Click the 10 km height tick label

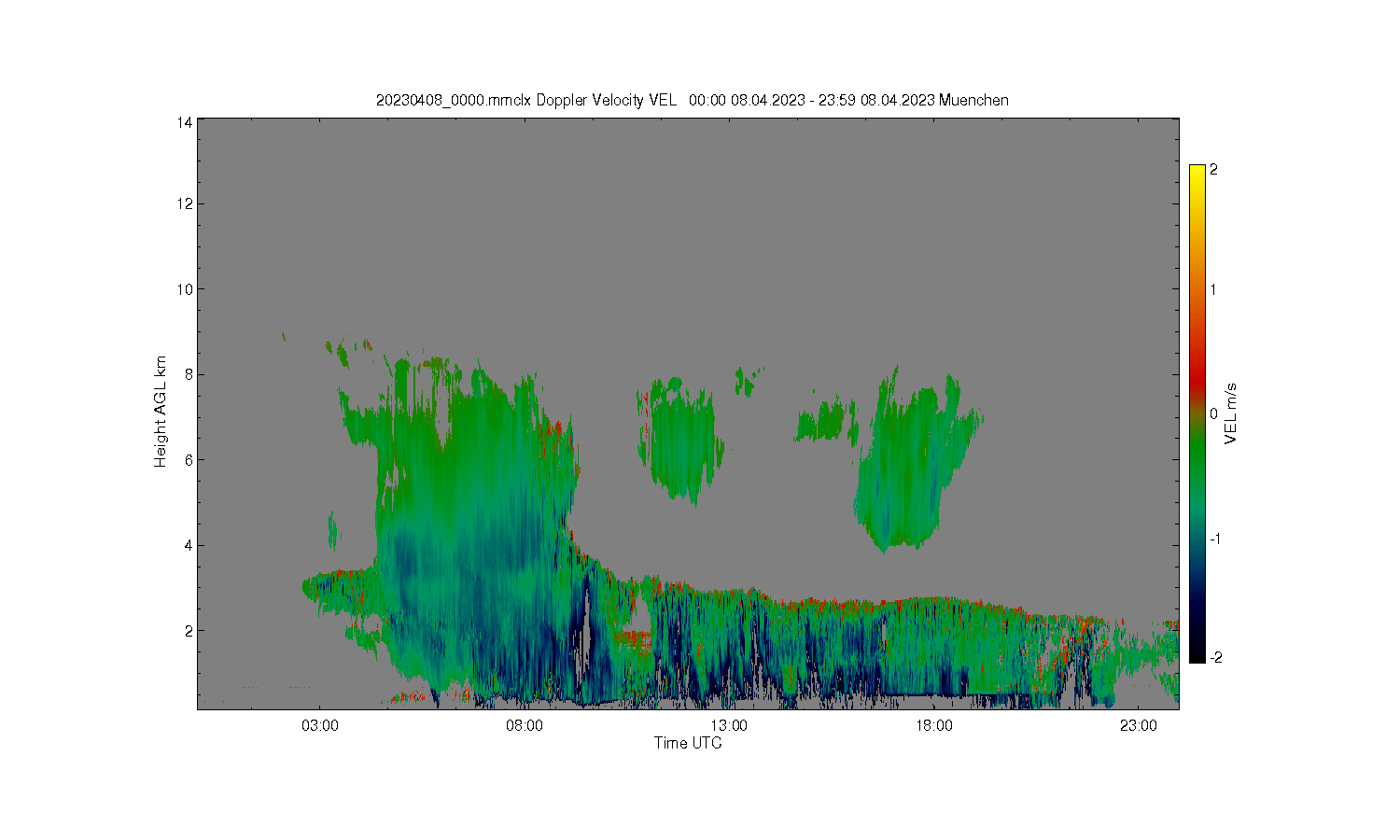[x=185, y=289]
